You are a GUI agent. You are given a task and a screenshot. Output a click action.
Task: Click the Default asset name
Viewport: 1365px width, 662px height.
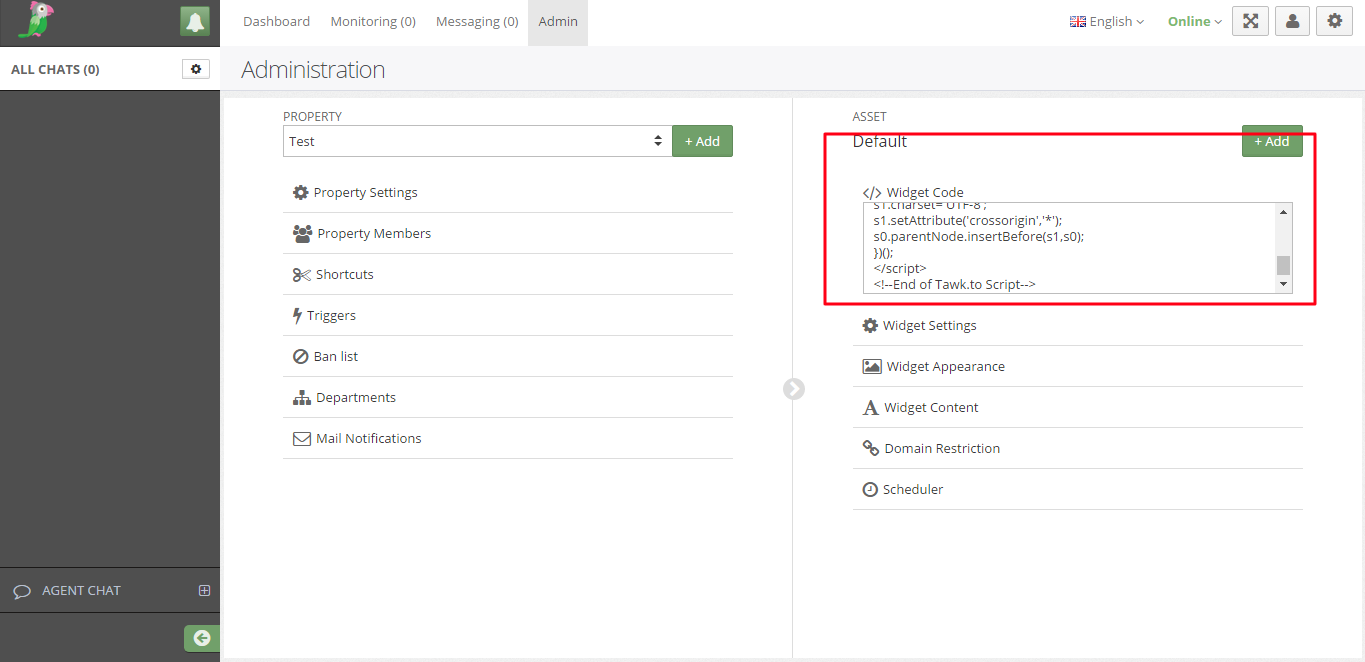(x=880, y=141)
